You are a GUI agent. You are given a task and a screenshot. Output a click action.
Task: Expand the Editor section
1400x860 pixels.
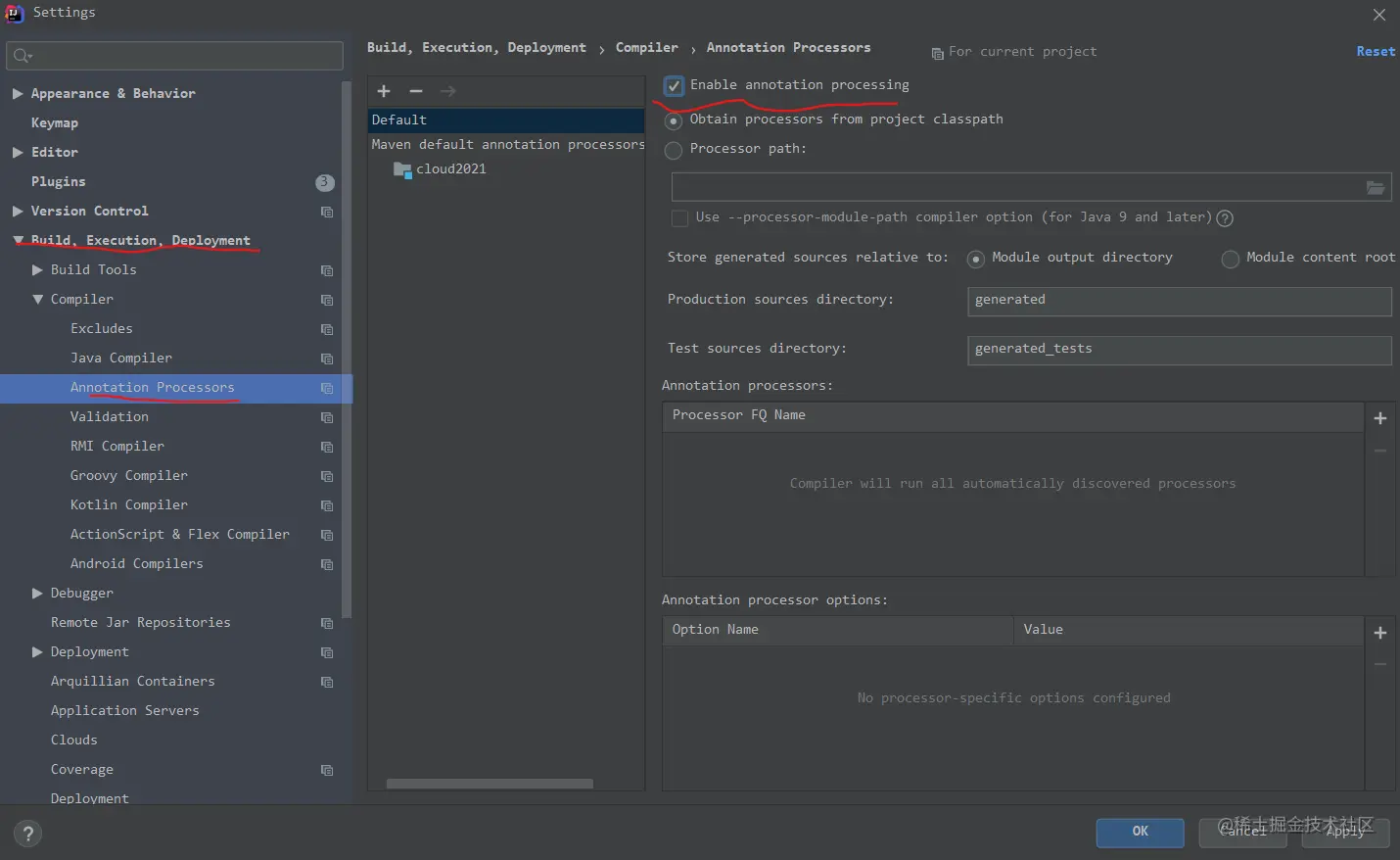pos(18,152)
